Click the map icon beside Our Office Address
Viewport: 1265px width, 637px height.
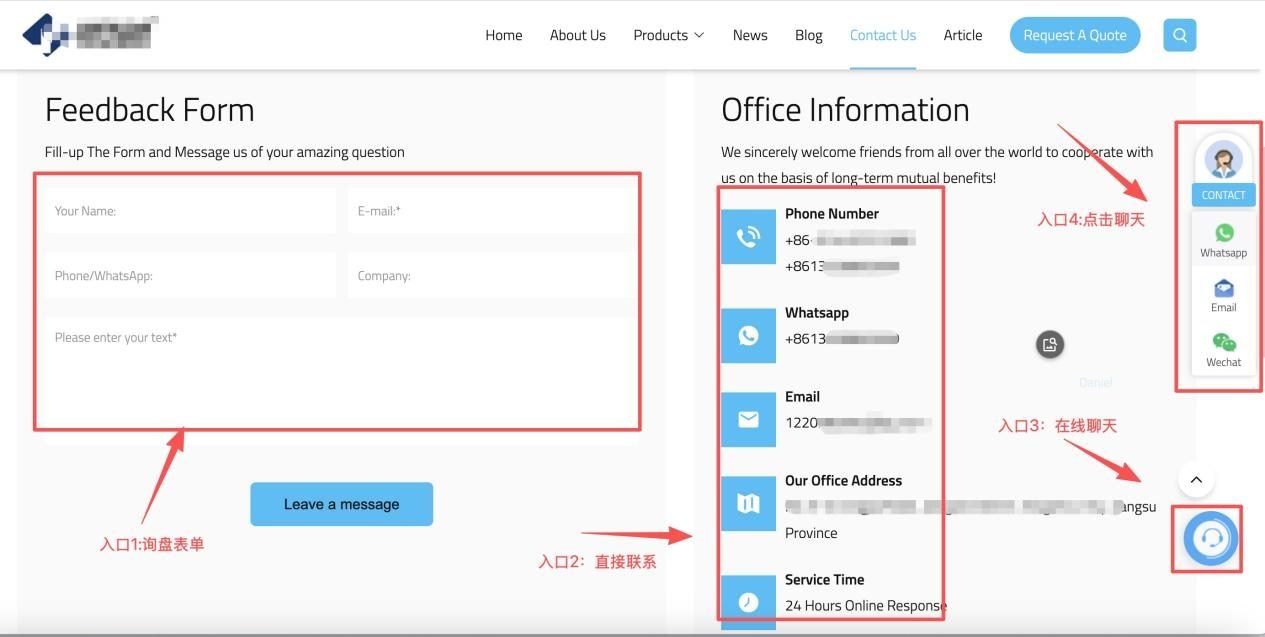pos(748,504)
